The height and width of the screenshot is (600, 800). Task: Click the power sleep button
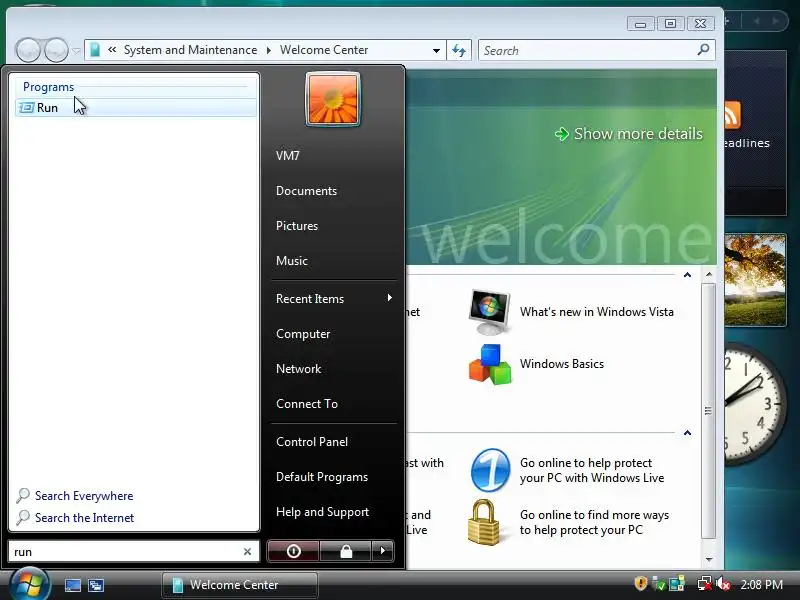point(293,551)
